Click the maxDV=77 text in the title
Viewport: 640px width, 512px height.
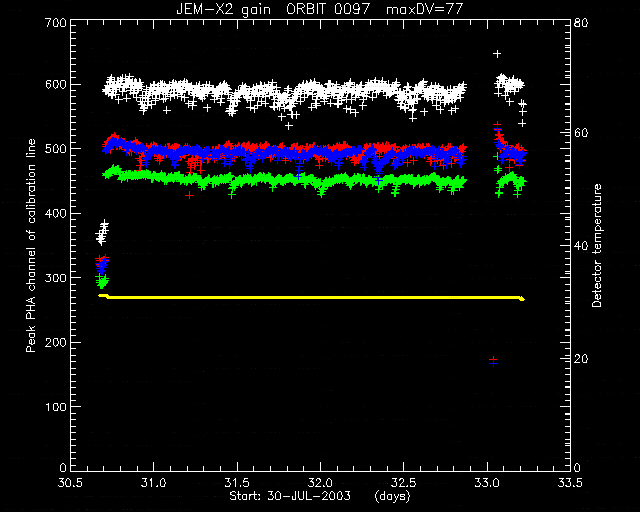[424, 9]
